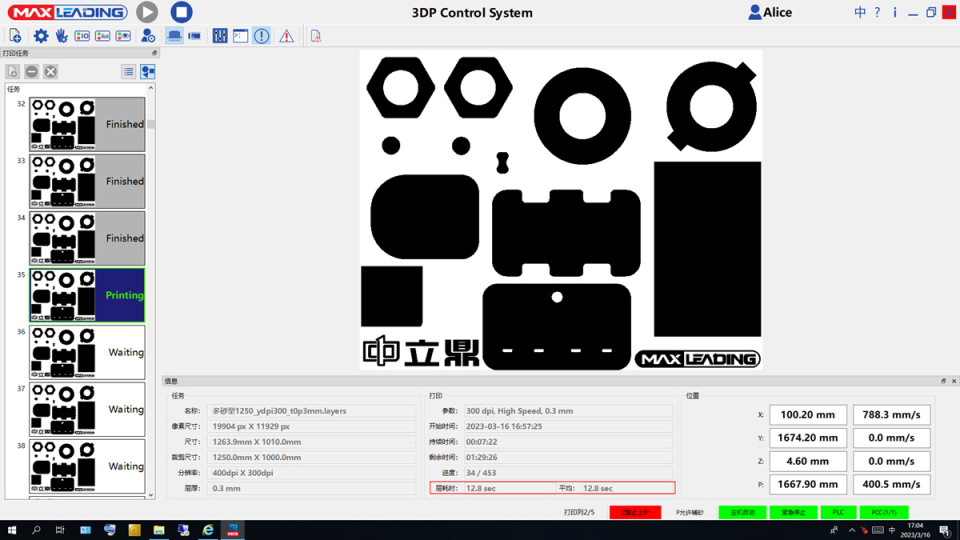Viewport: 960px width, 540px height.
Task: Click the green PCC(1/1) status indicator
Action: point(884,512)
